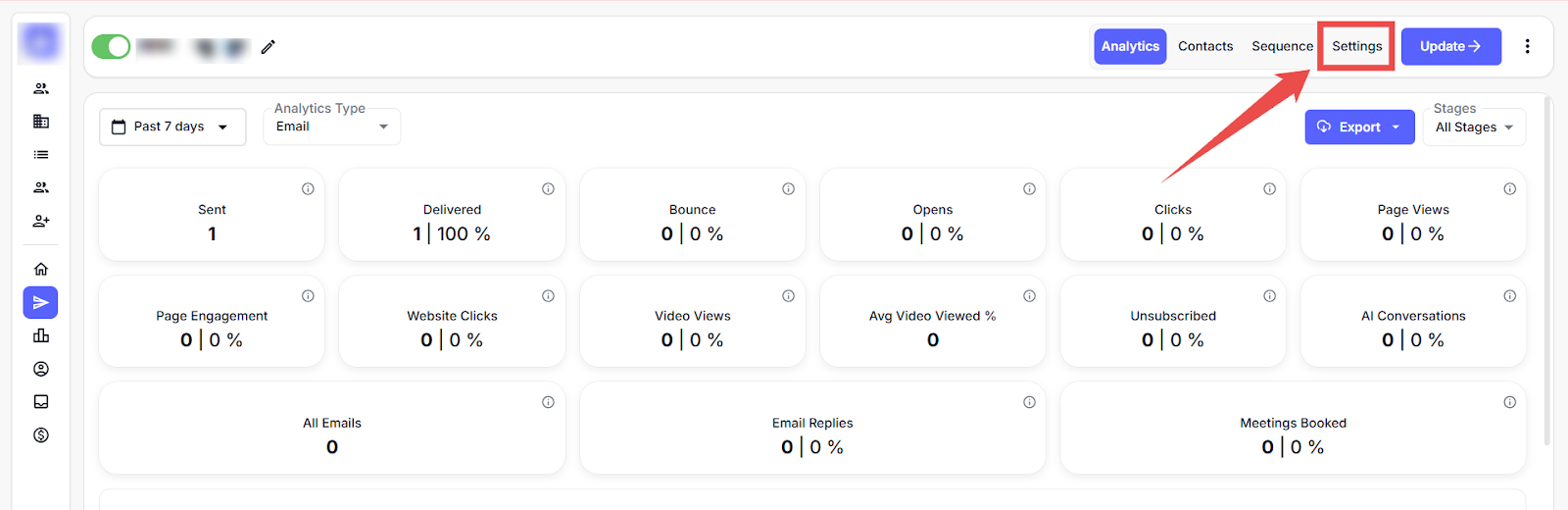Click the info icon on Sent card

pyautogui.click(x=308, y=189)
